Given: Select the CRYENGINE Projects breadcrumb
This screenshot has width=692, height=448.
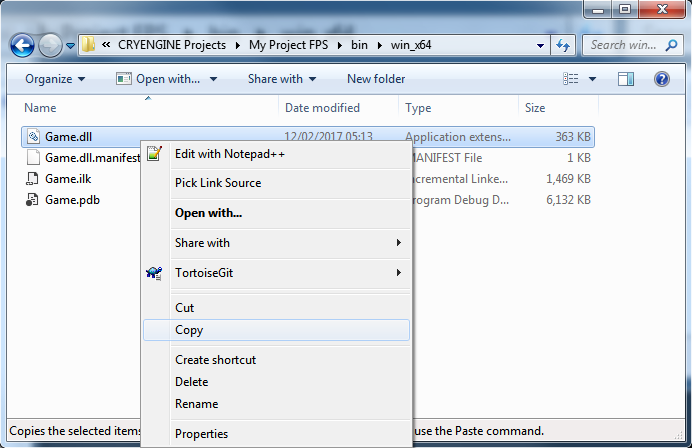Looking at the screenshot, I should point(172,45).
